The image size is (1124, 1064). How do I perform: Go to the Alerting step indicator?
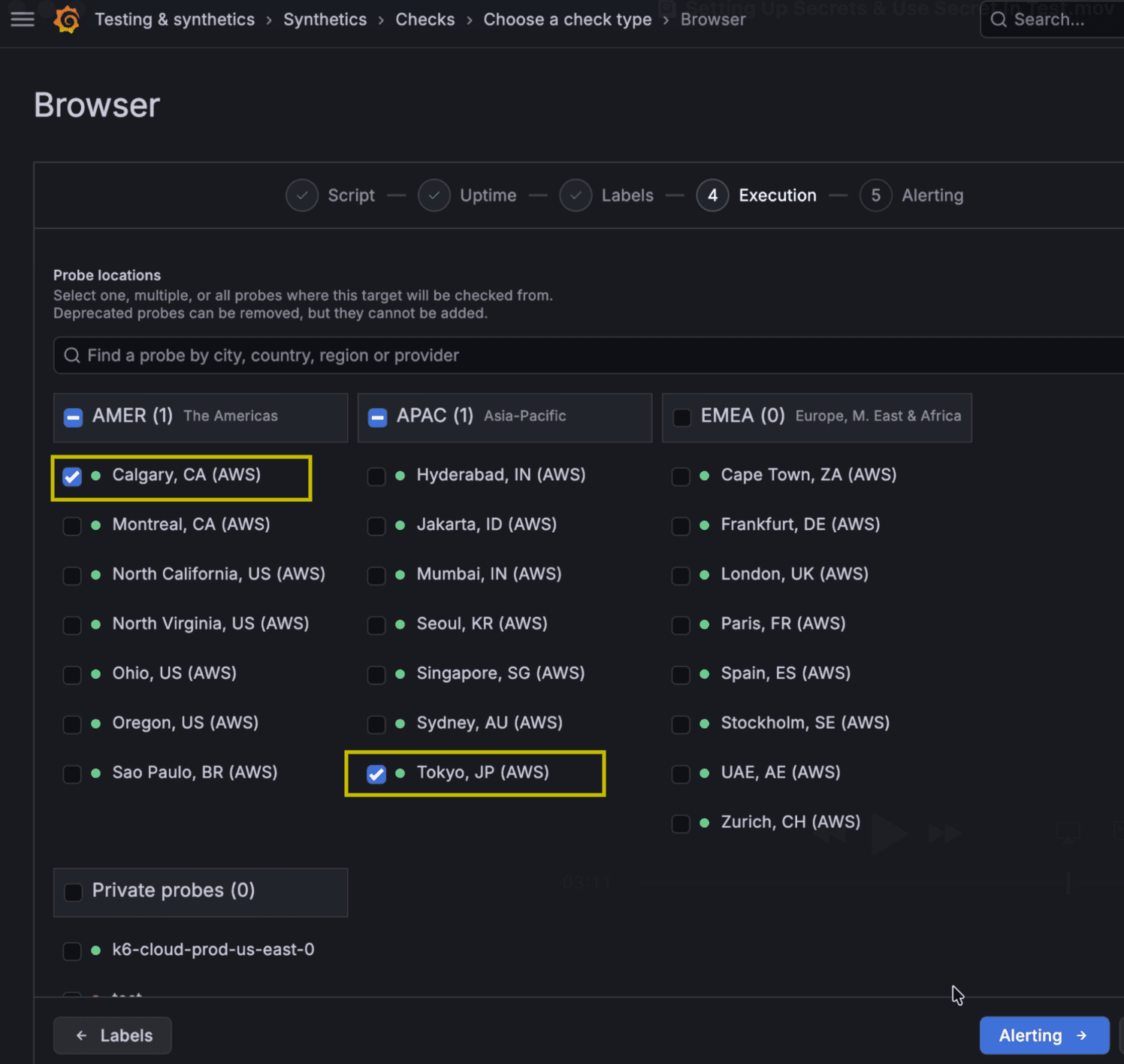point(875,195)
